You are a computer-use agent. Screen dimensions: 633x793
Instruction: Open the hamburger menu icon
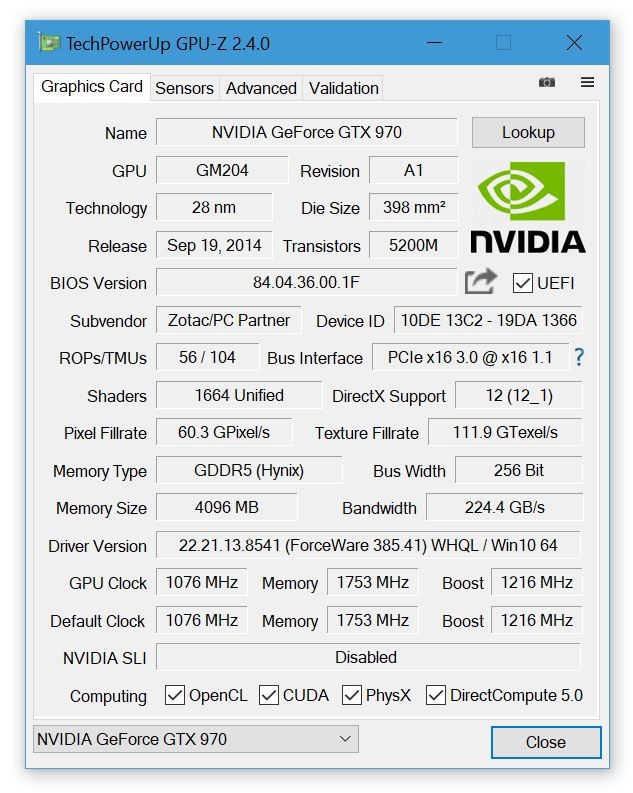(x=587, y=82)
